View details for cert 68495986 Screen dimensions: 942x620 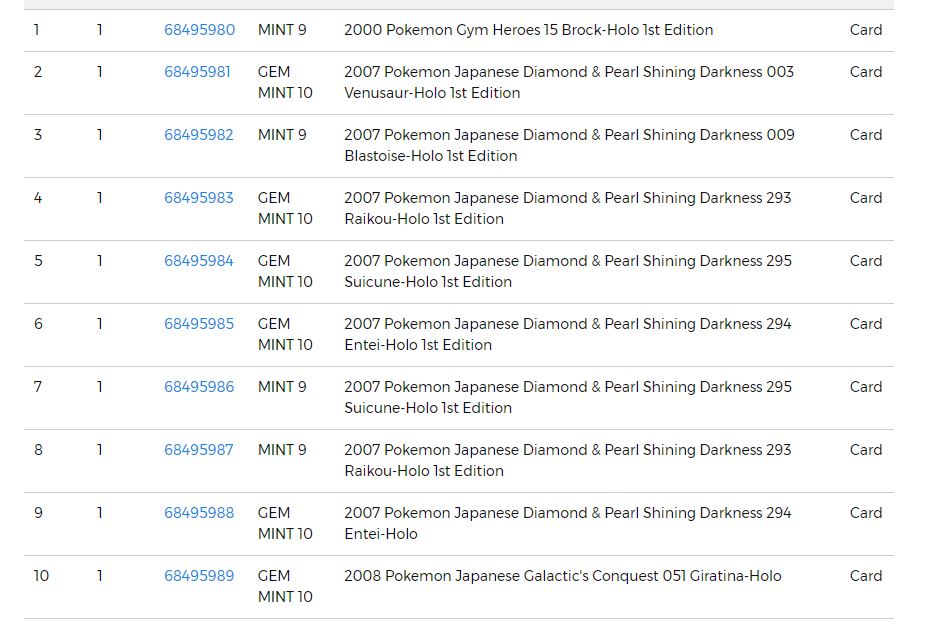coord(199,387)
